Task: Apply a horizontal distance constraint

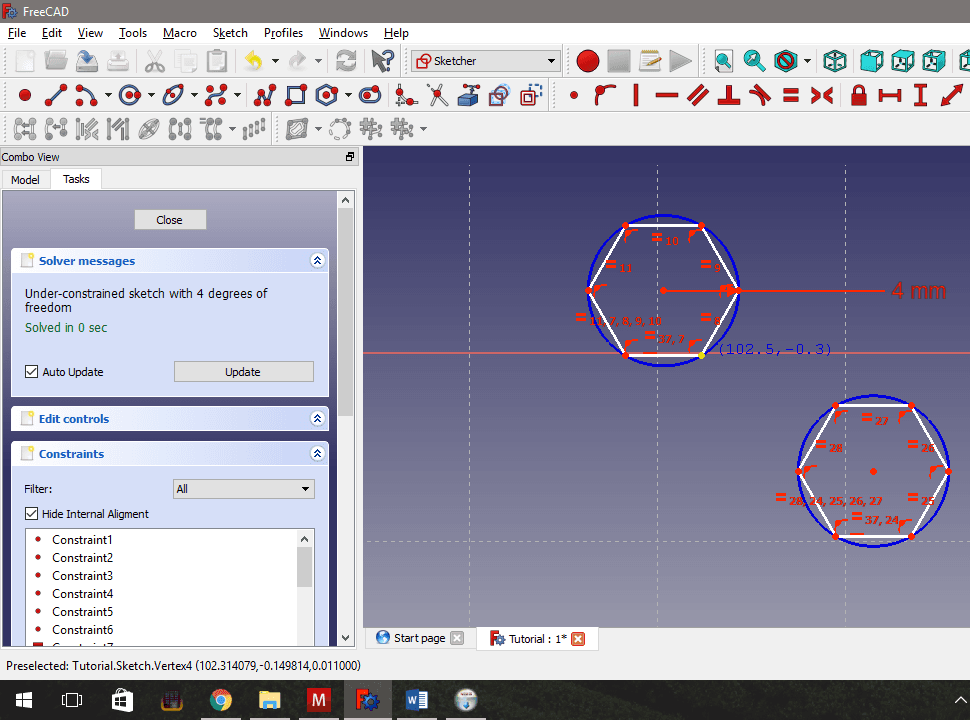Action: tap(891, 95)
